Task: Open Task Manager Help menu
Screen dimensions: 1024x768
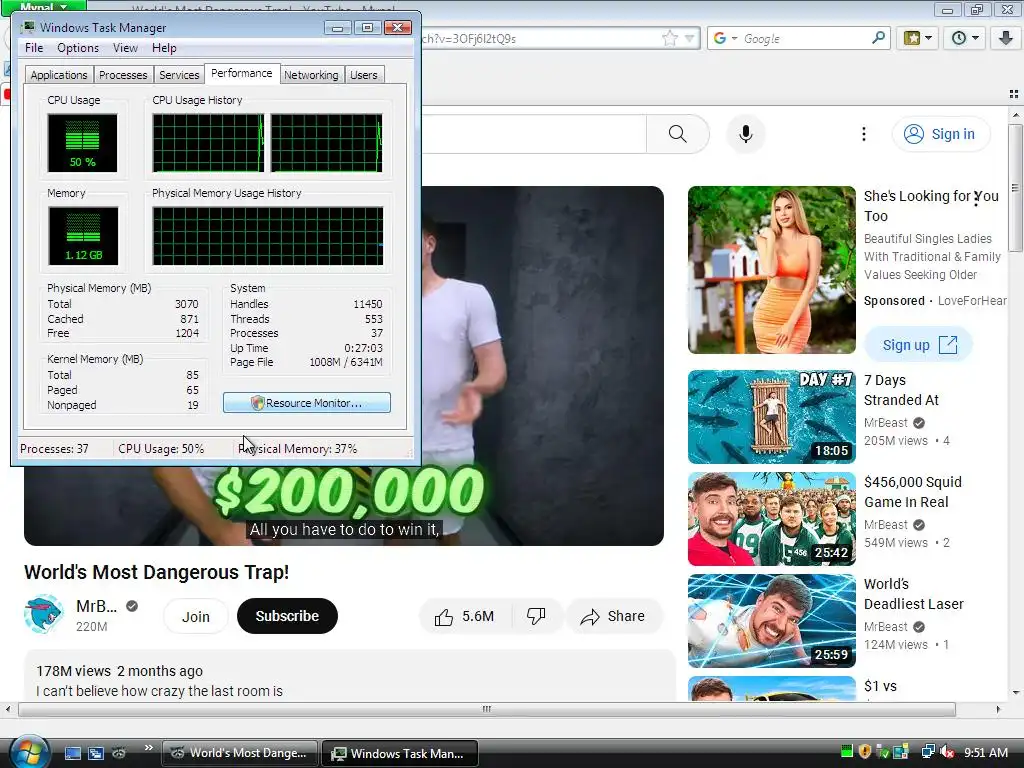Action: (x=164, y=48)
